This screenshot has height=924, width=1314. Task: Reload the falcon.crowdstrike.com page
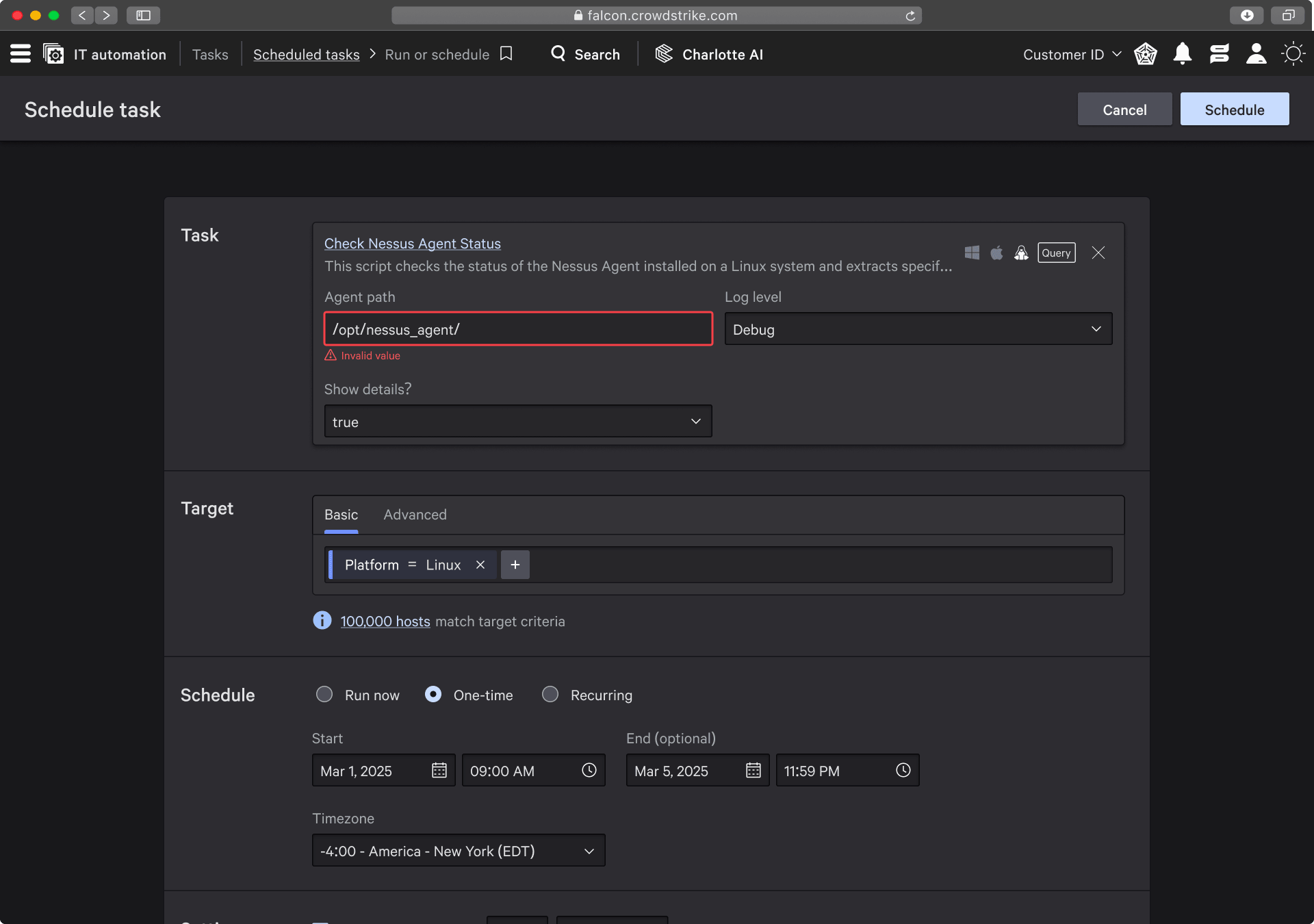coord(910,16)
